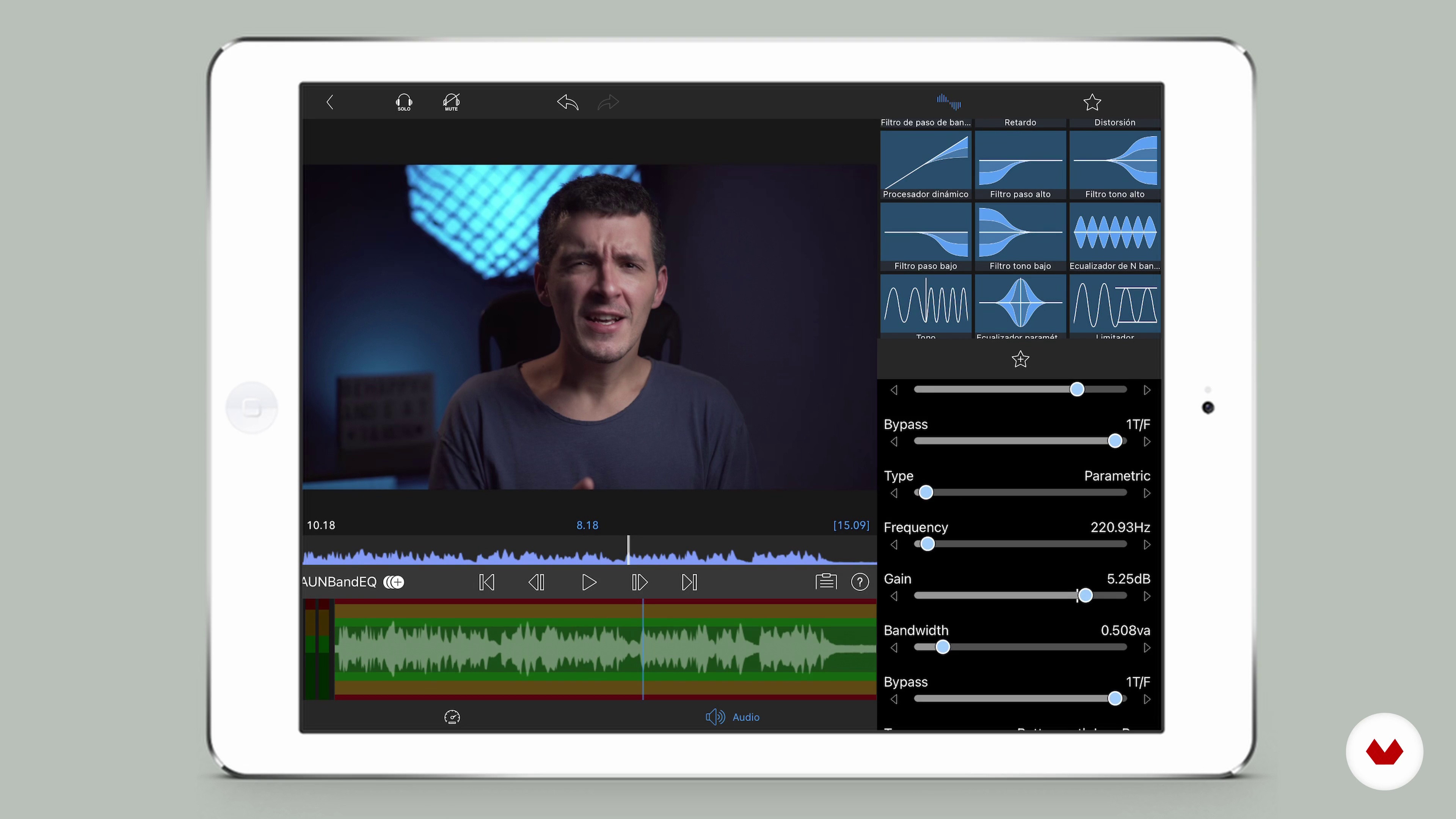Open the clipboard list icon
1456x819 pixels.
[x=826, y=582]
